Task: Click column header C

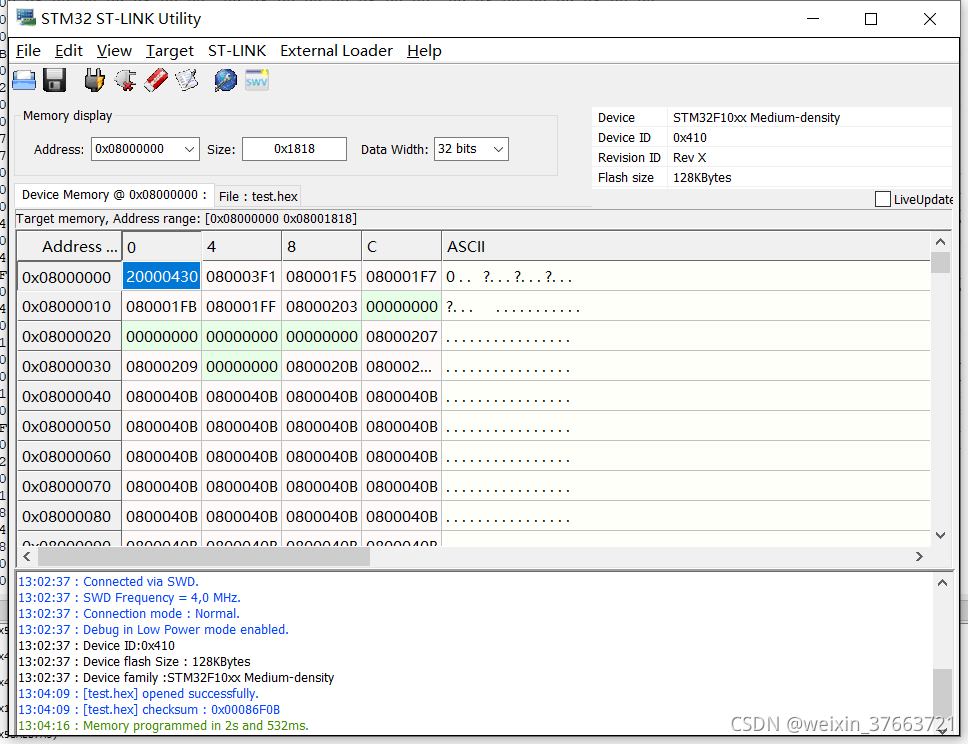Action: point(401,246)
